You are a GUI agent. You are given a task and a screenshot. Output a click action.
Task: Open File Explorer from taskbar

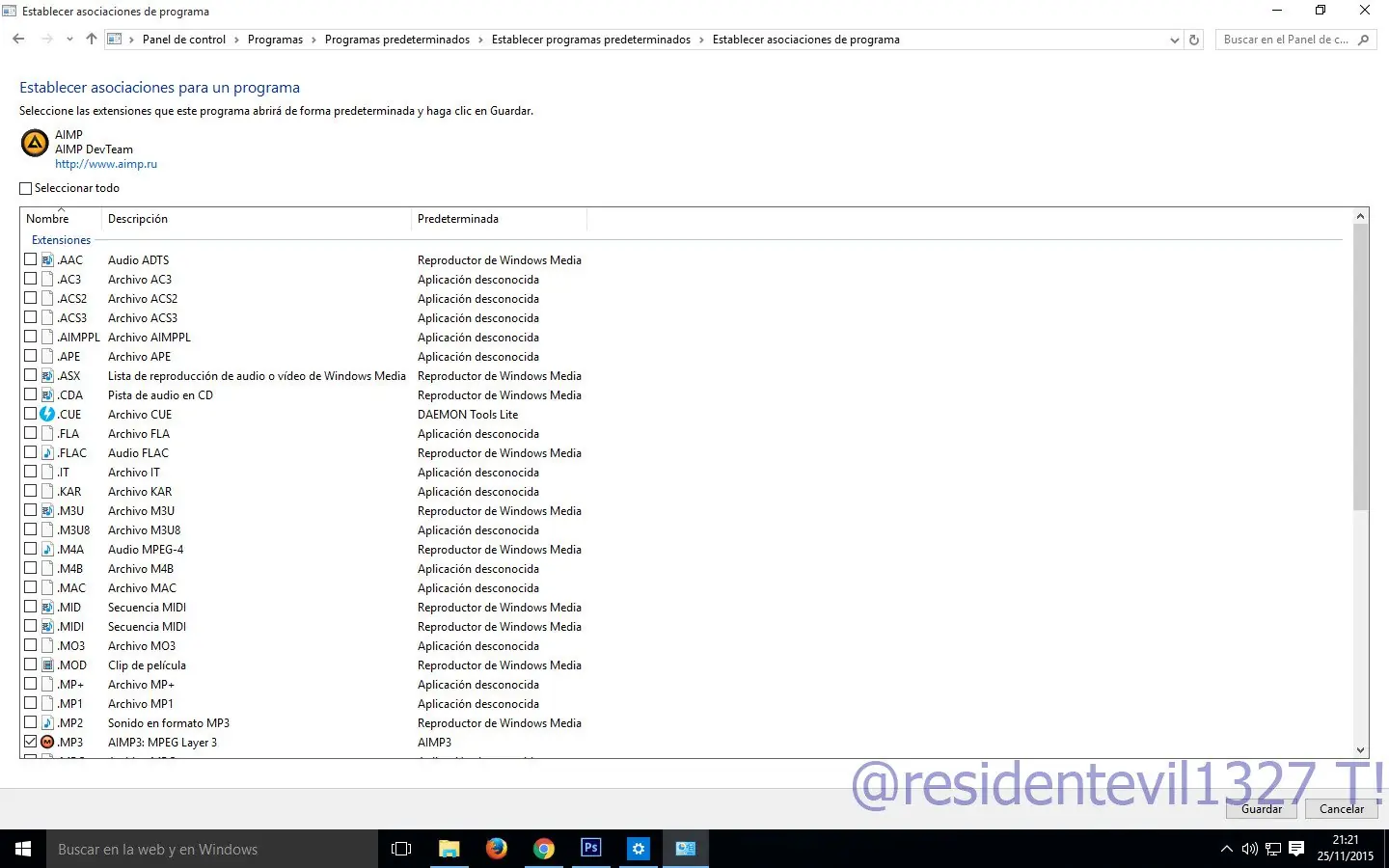tap(449, 849)
